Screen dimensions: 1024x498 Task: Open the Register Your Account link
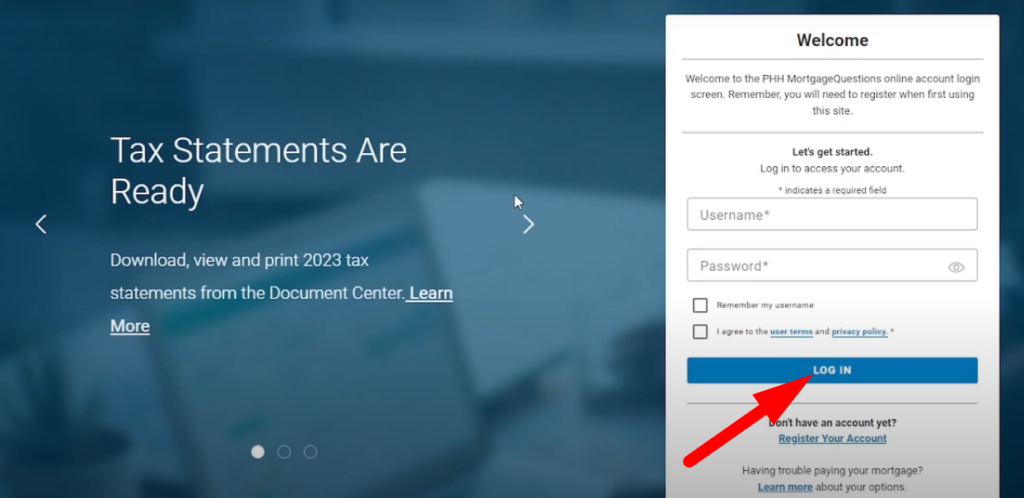[x=832, y=439]
